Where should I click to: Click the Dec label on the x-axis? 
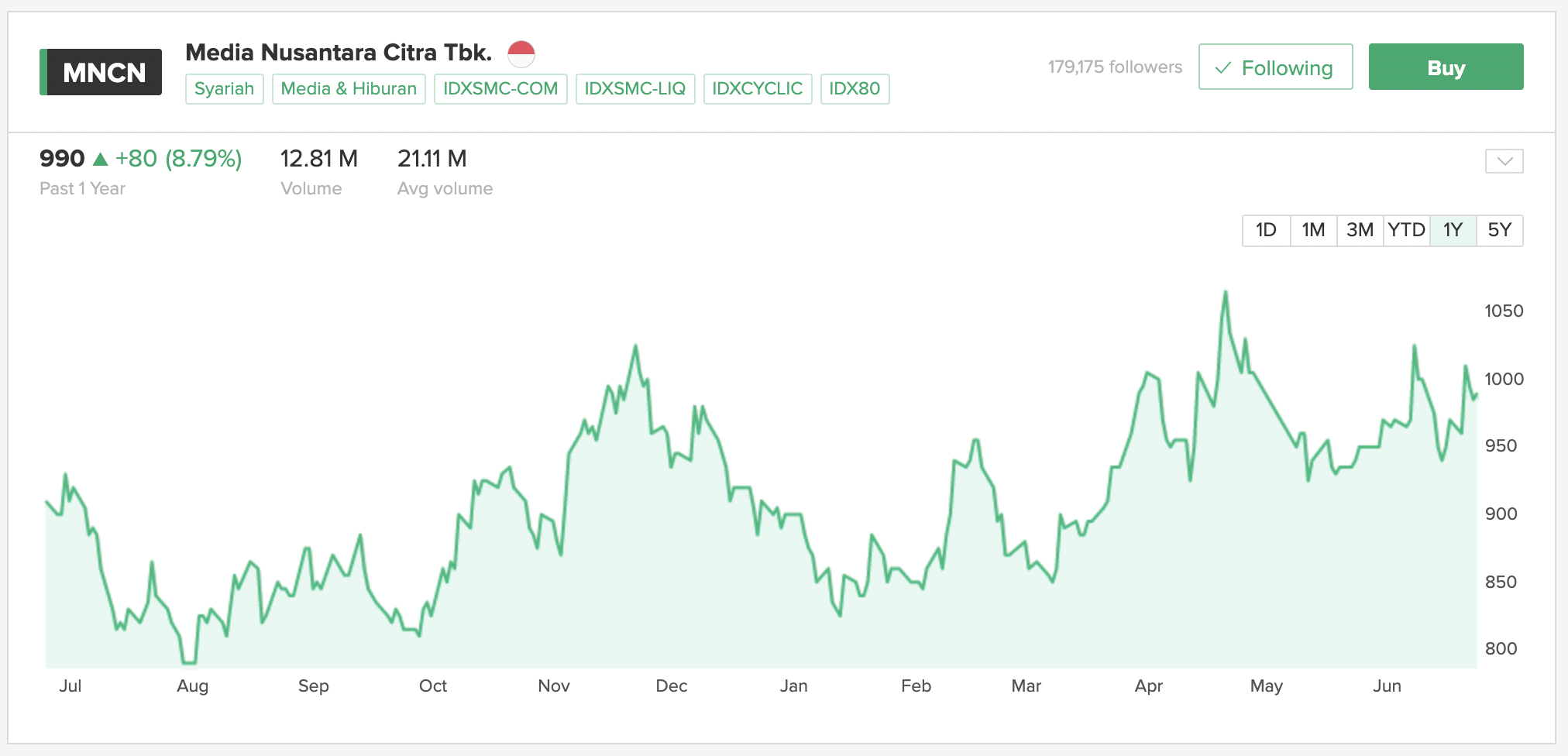tap(672, 686)
